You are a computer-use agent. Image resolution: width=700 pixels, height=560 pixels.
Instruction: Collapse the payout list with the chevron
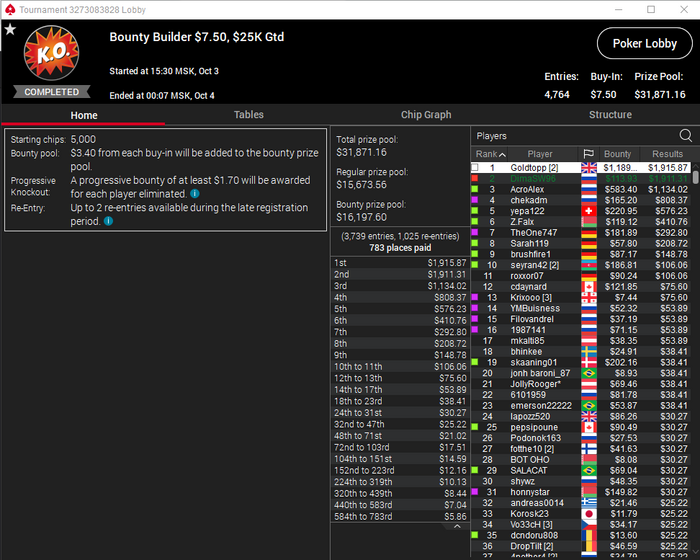pos(457,527)
